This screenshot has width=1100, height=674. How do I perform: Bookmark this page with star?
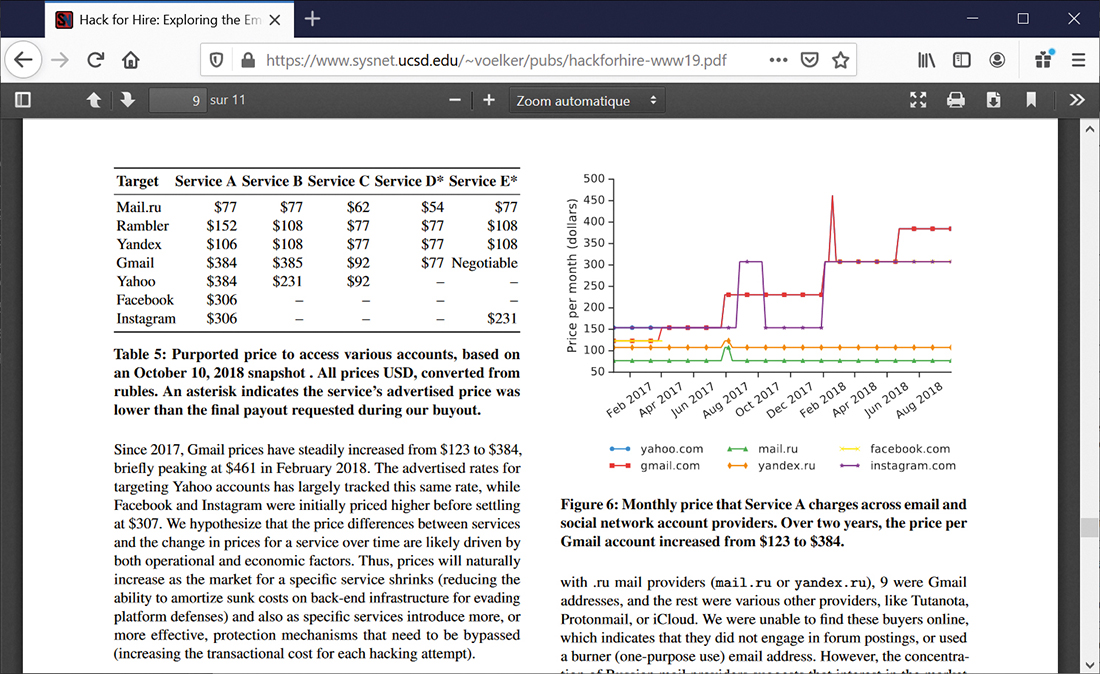pyautogui.click(x=840, y=60)
